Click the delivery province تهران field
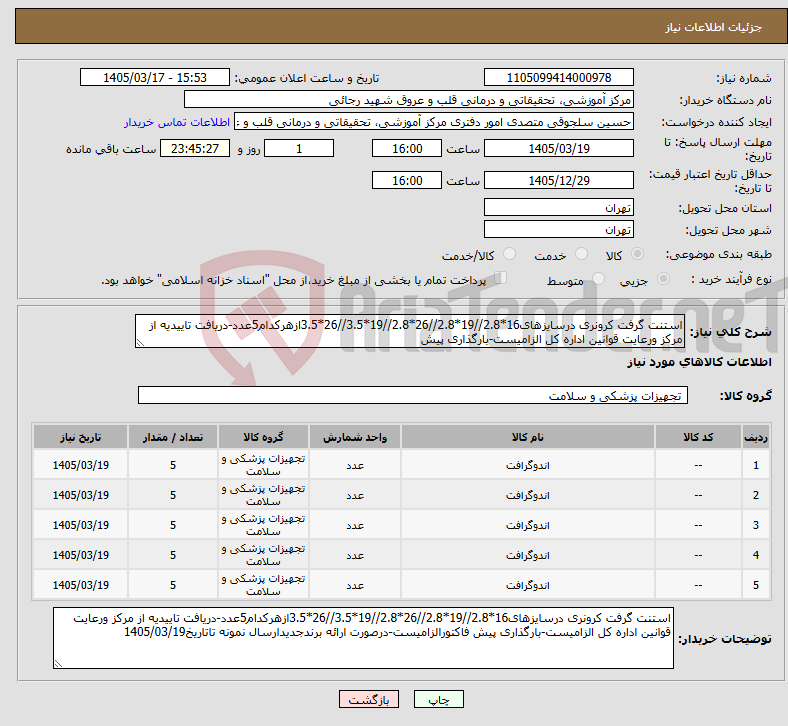788x726 pixels. click(558, 208)
